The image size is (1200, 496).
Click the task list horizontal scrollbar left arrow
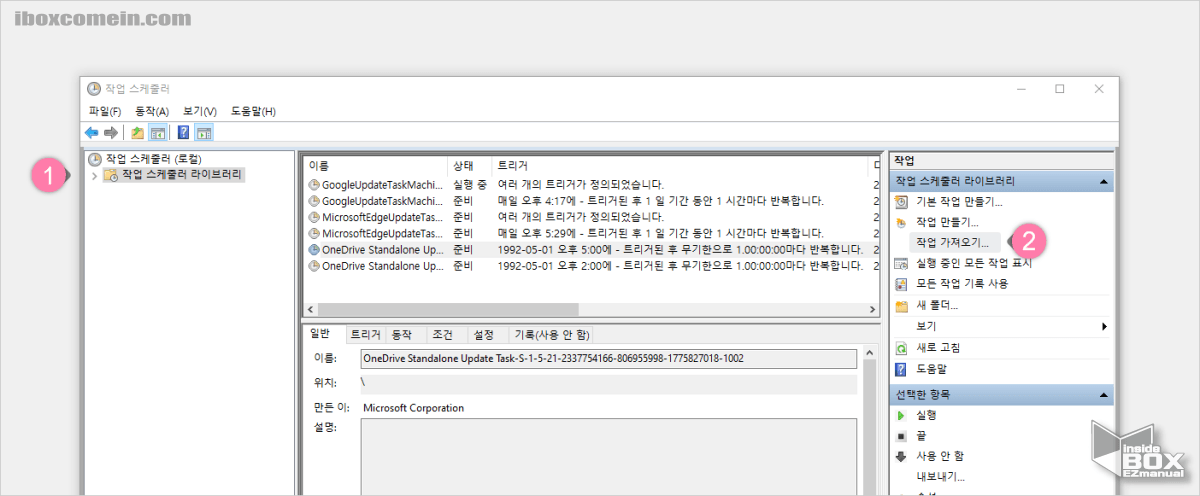(311, 309)
